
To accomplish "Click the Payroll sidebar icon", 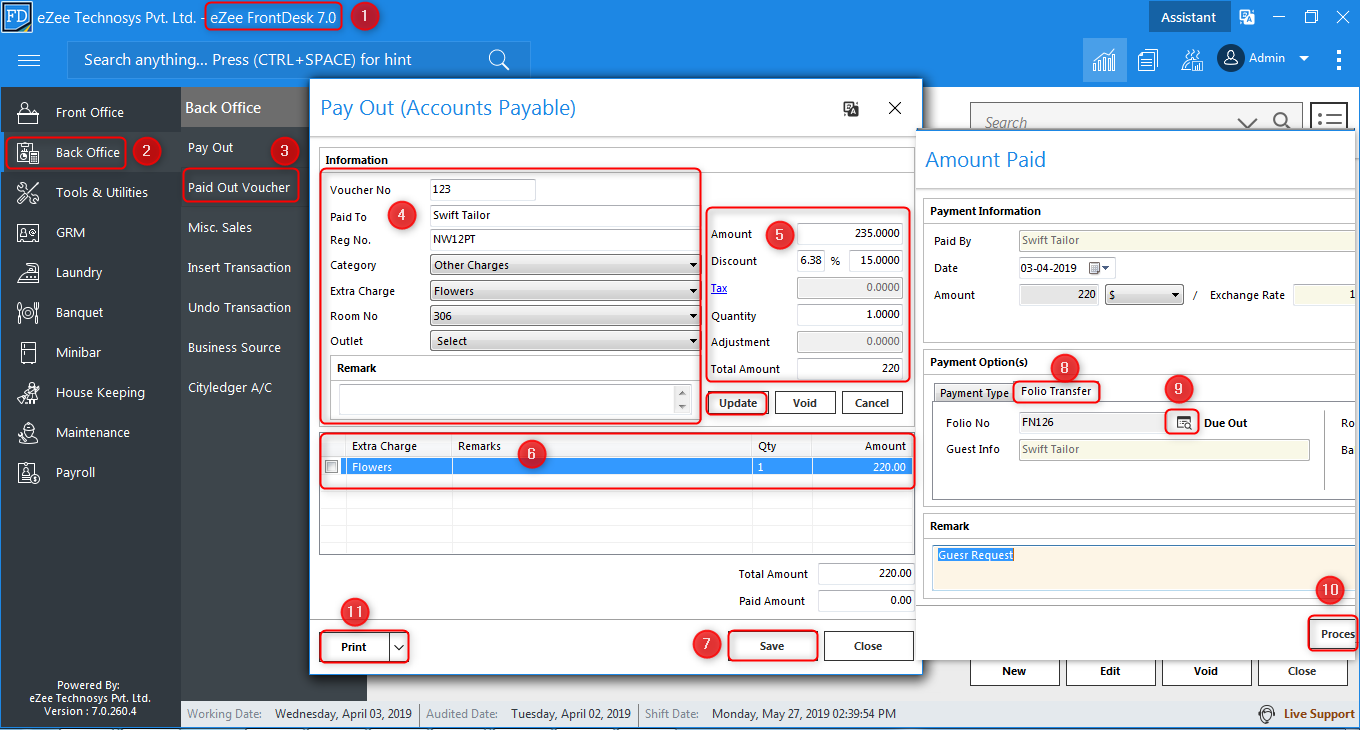I will [x=28, y=472].
